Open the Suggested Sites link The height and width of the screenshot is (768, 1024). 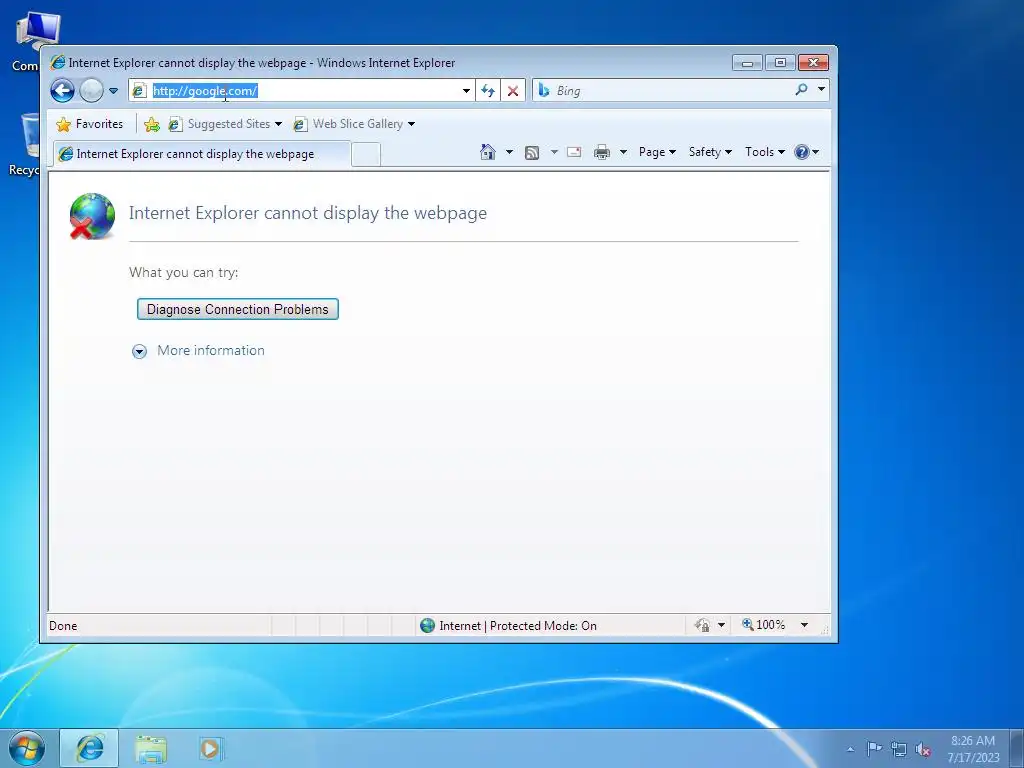(225, 124)
